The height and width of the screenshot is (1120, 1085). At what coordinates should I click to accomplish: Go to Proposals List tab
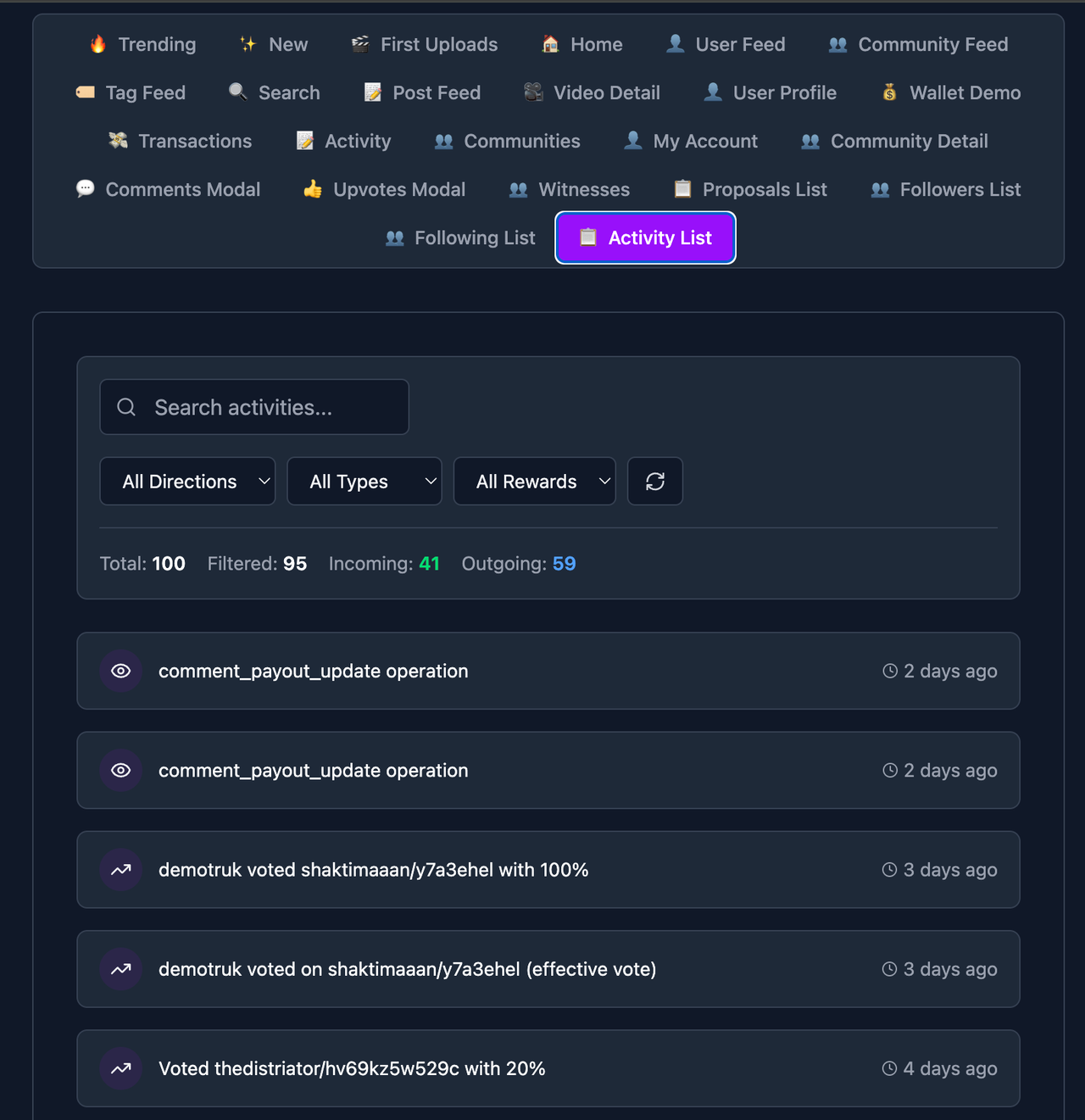(x=750, y=190)
